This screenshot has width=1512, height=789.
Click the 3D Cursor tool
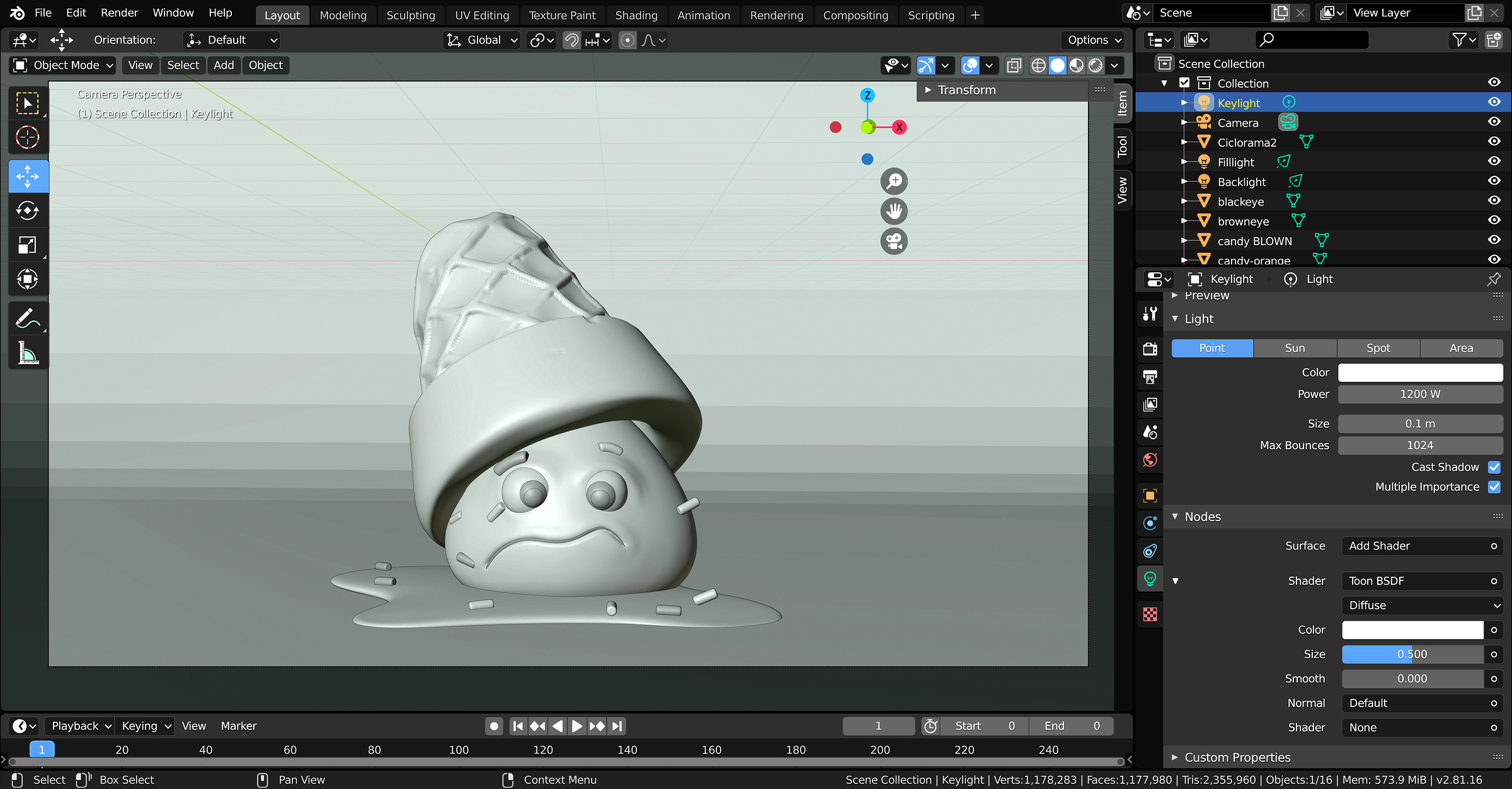tap(27, 137)
